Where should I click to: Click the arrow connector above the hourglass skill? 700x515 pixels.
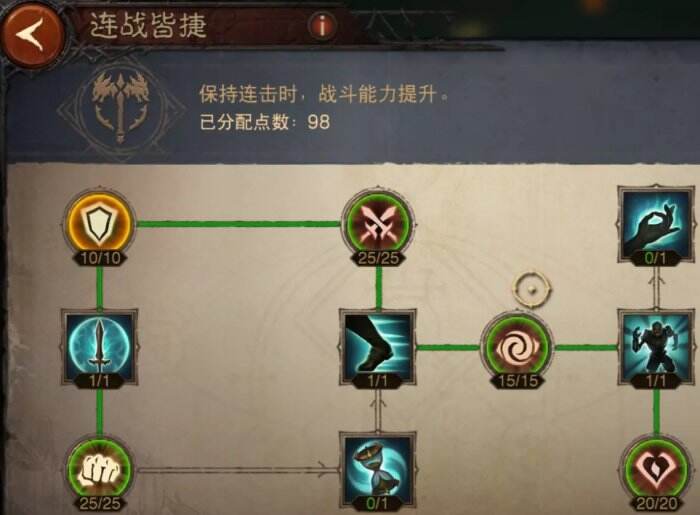(378, 410)
